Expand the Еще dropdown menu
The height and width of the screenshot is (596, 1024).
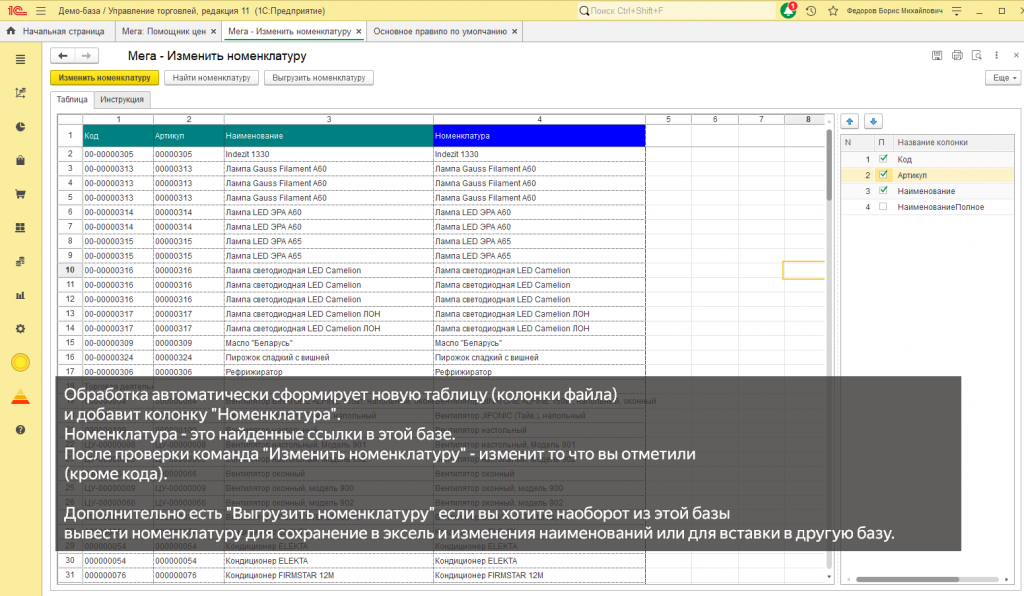[1001, 77]
